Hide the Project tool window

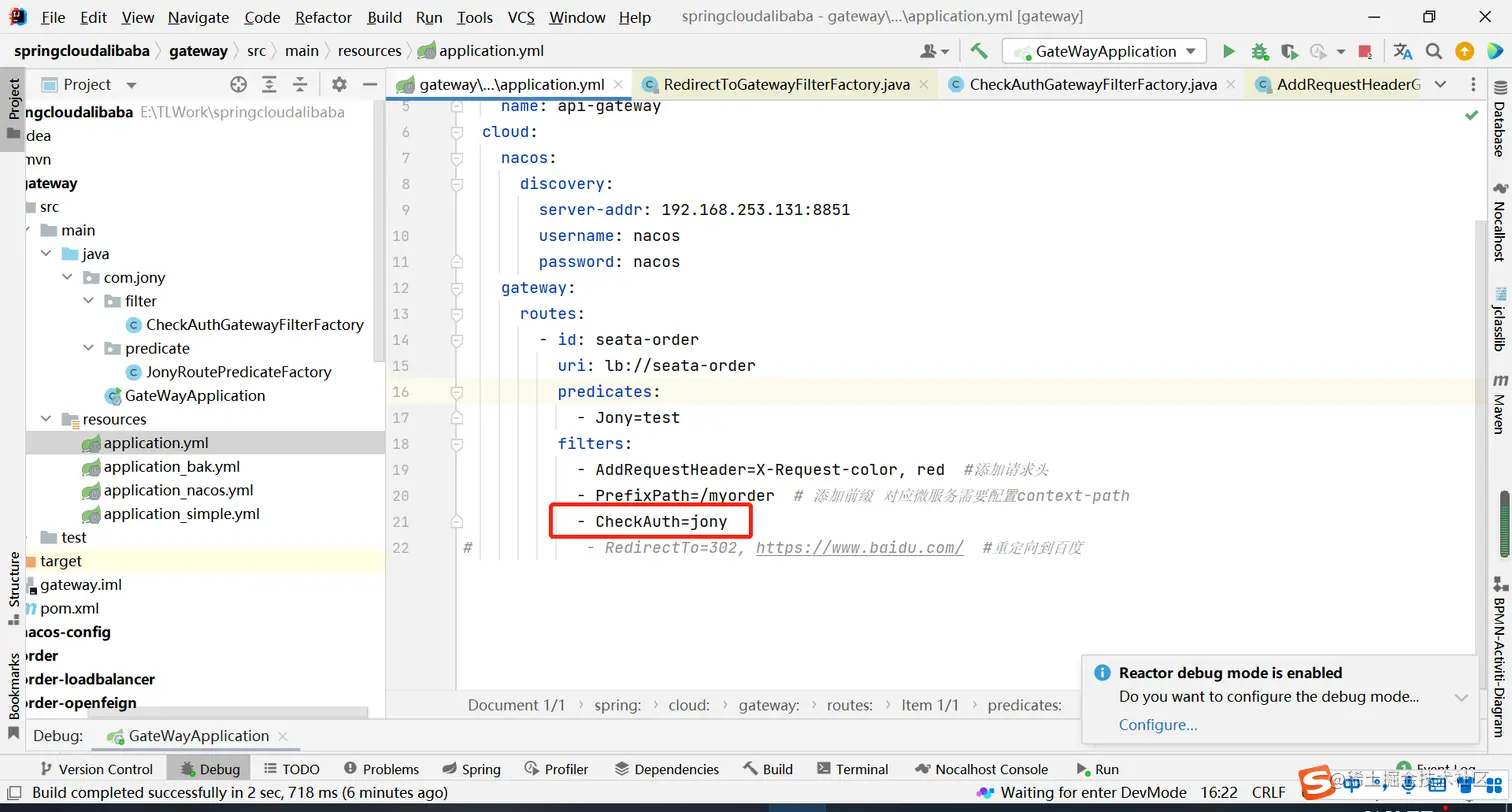pyautogui.click(x=370, y=85)
